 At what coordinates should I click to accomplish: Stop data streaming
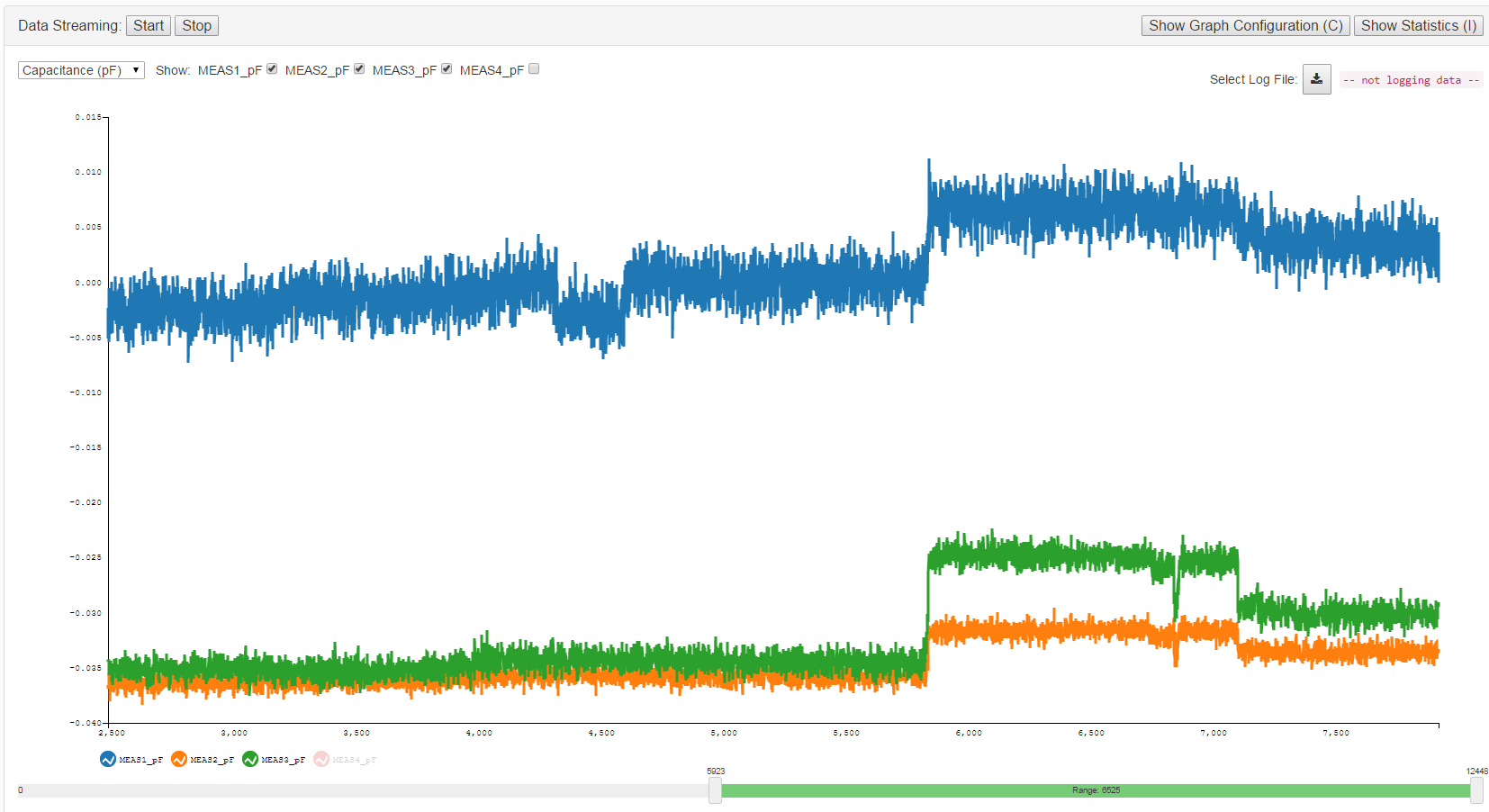tap(196, 25)
